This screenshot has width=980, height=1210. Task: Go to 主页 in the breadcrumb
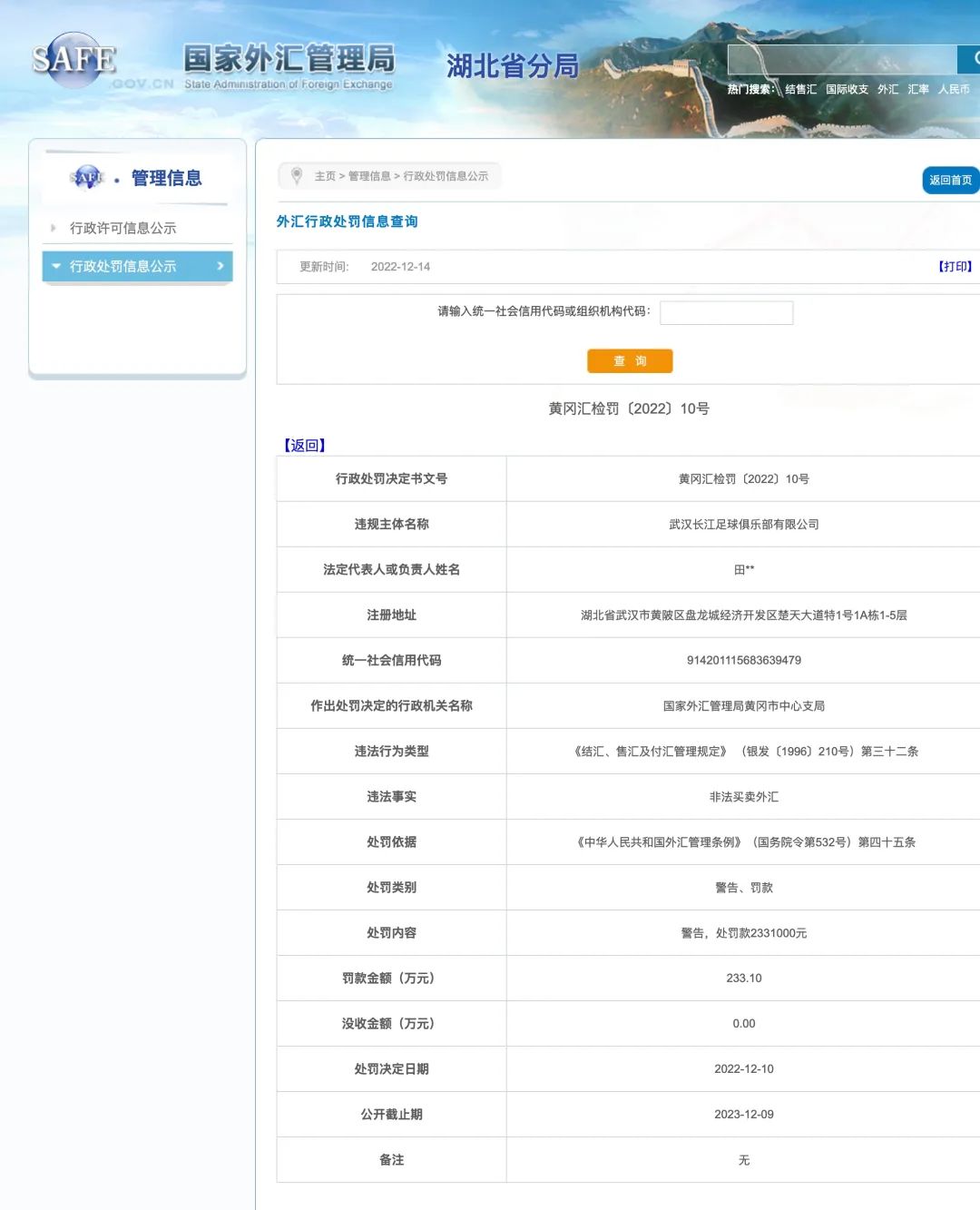tap(325, 176)
